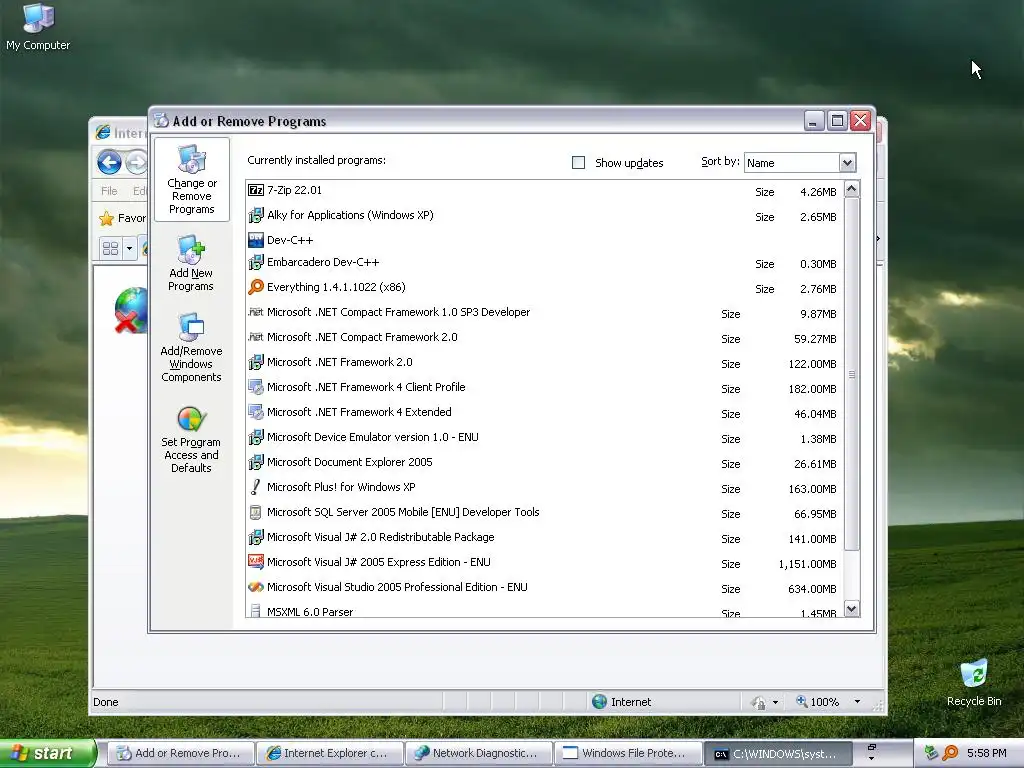Image resolution: width=1024 pixels, height=768 pixels.
Task: Click the Windows Start button
Action: 47,753
